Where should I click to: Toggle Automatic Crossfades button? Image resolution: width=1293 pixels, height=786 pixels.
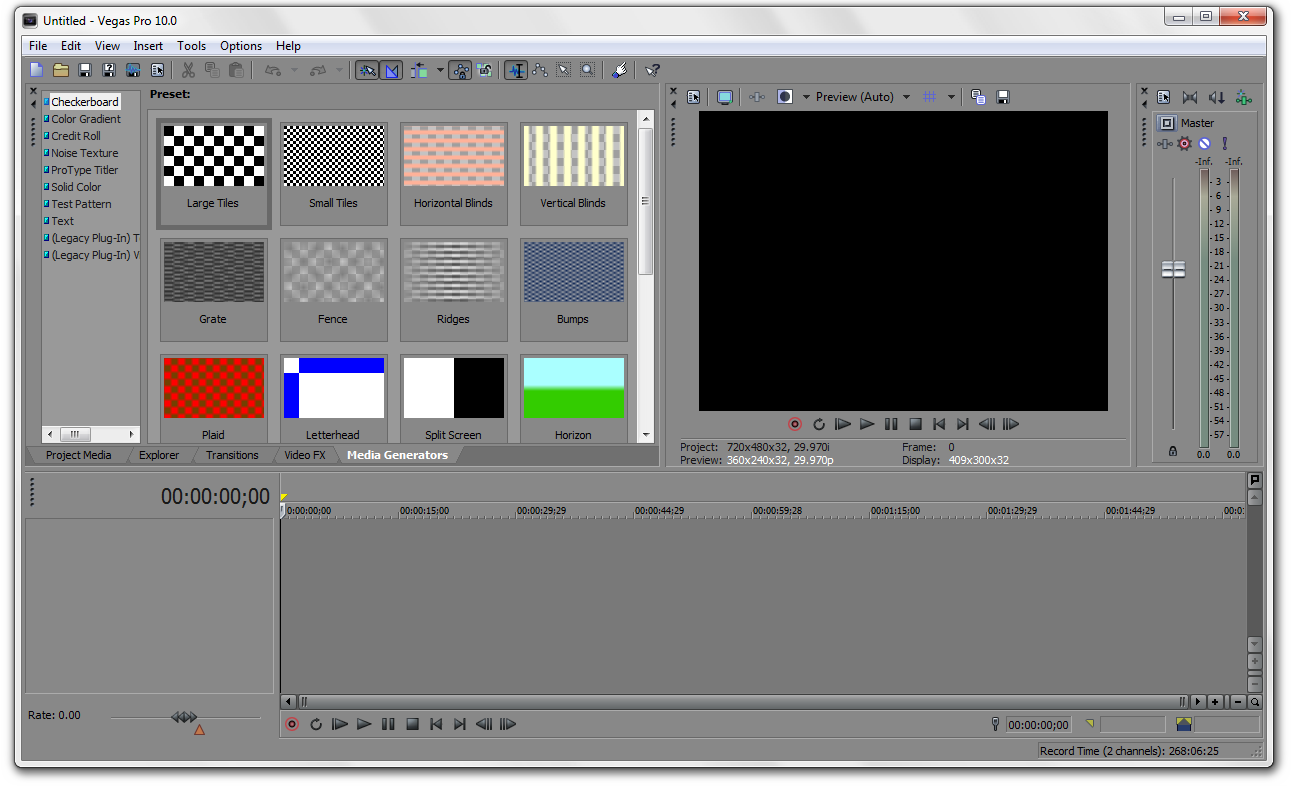[392, 70]
